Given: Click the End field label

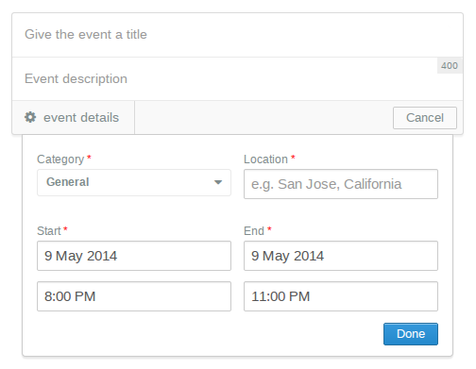Looking at the screenshot, I should [254, 231].
